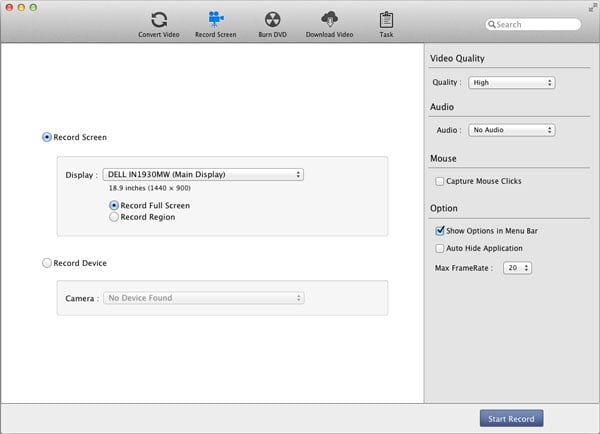Open the Convert Video tool
This screenshot has height=434, width=600.
coord(159,24)
